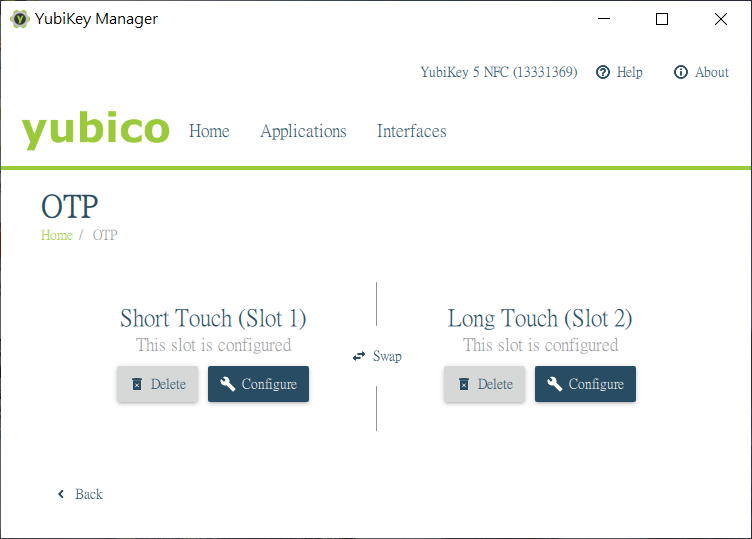Maximize the YubiKey Manager window
The height and width of the screenshot is (539, 752).
click(x=662, y=19)
